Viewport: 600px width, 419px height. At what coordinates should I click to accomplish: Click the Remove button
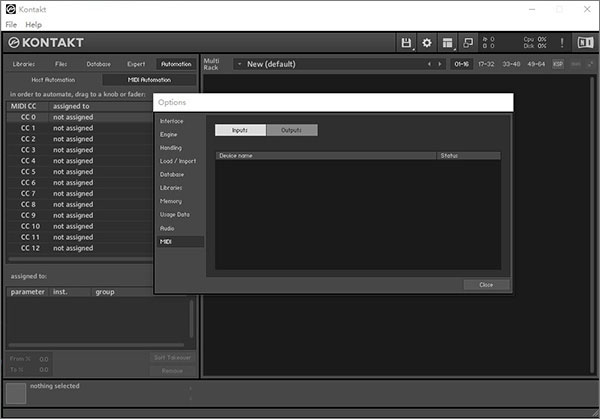[172, 371]
